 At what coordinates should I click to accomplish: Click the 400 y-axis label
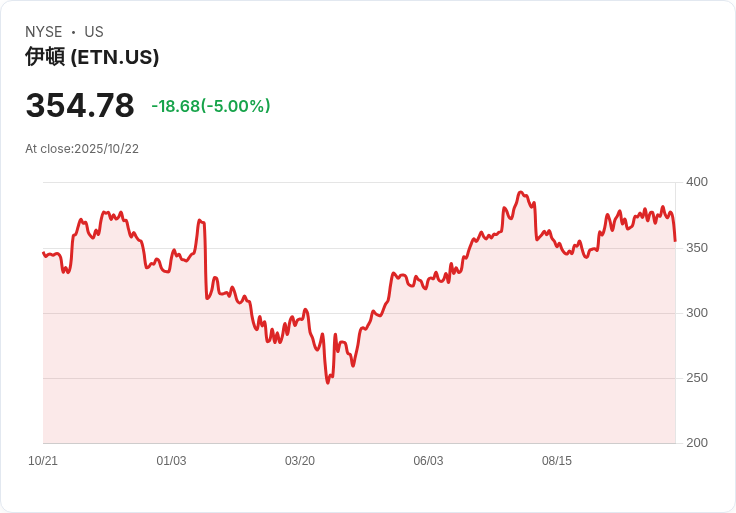pos(697,182)
